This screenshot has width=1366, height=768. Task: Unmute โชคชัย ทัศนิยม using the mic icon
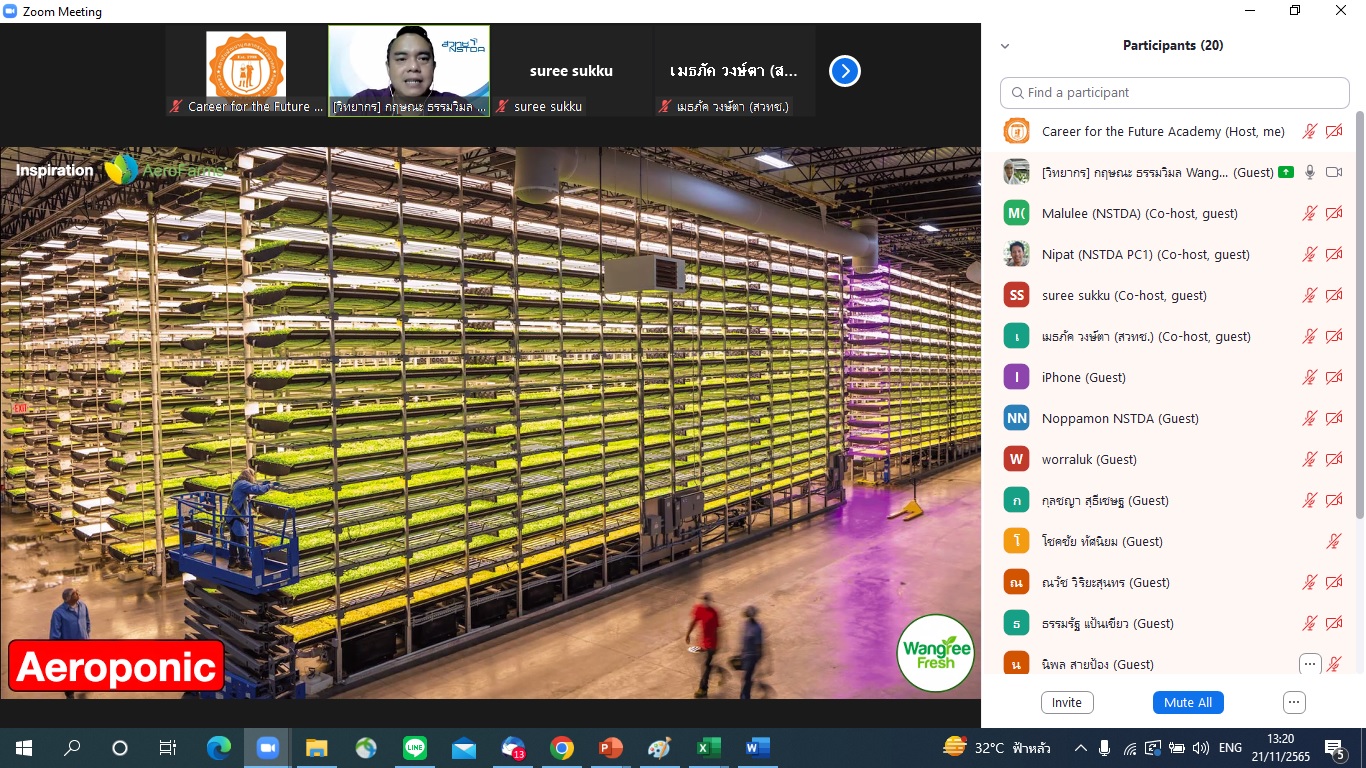click(1334, 541)
